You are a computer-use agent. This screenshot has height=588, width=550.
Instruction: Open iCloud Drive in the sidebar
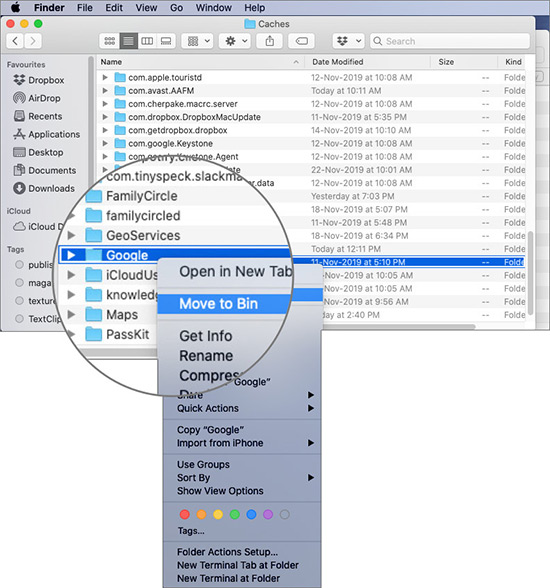click(39, 226)
